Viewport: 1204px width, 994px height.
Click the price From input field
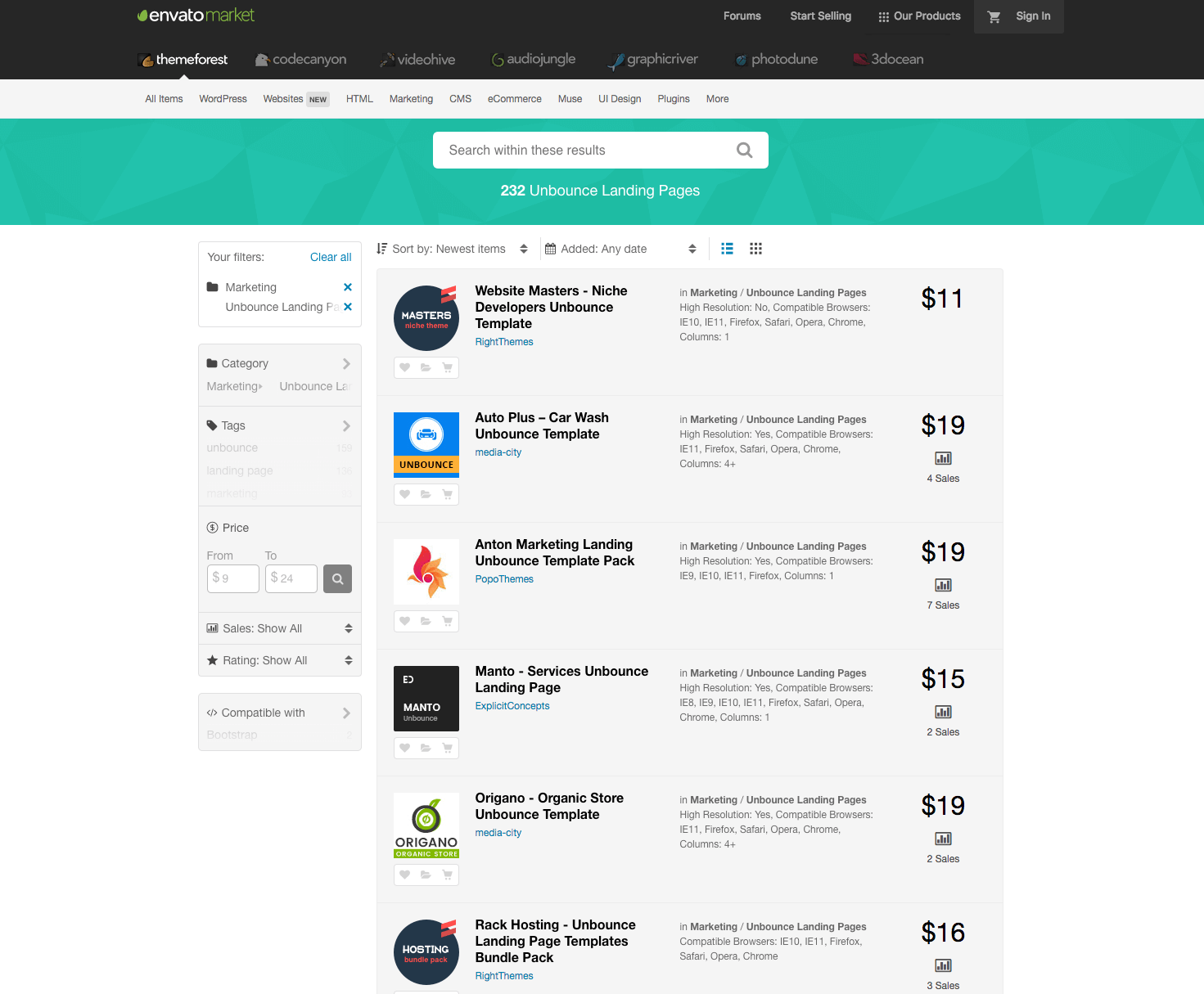click(x=233, y=578)
